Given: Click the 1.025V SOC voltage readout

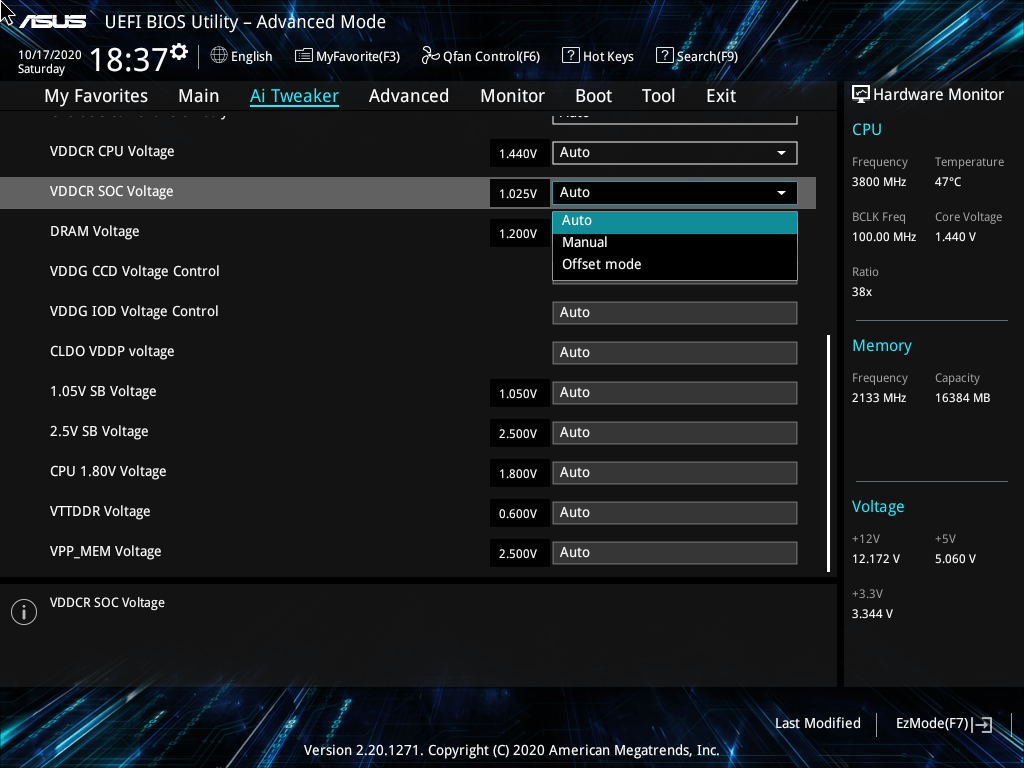Looking at the screenshot, I should (x=519, y=194).
